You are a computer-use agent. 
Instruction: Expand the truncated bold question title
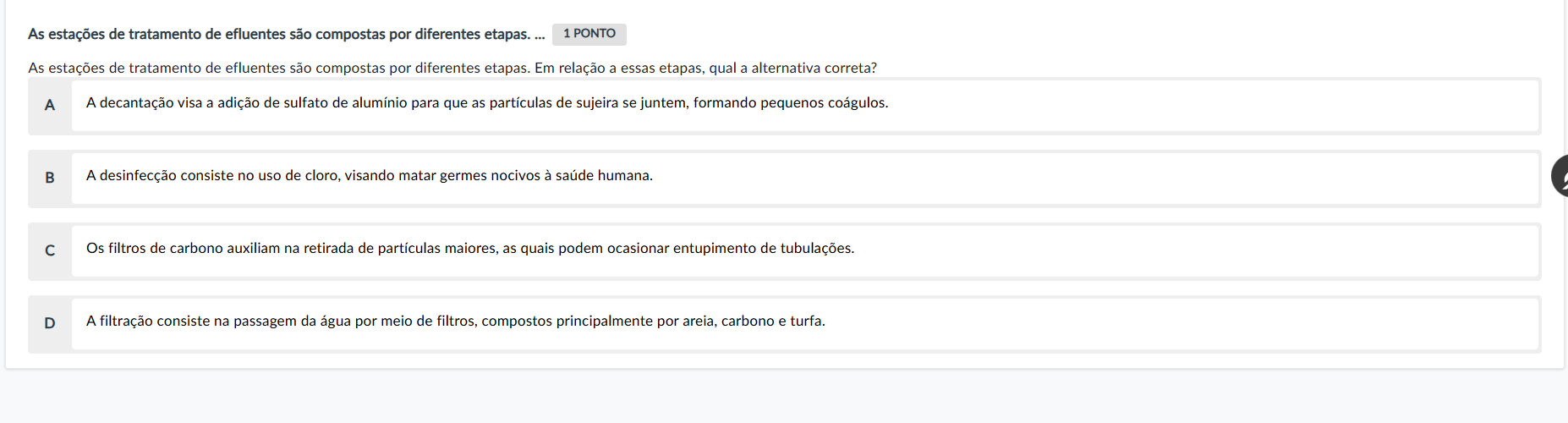pos(286,34)
